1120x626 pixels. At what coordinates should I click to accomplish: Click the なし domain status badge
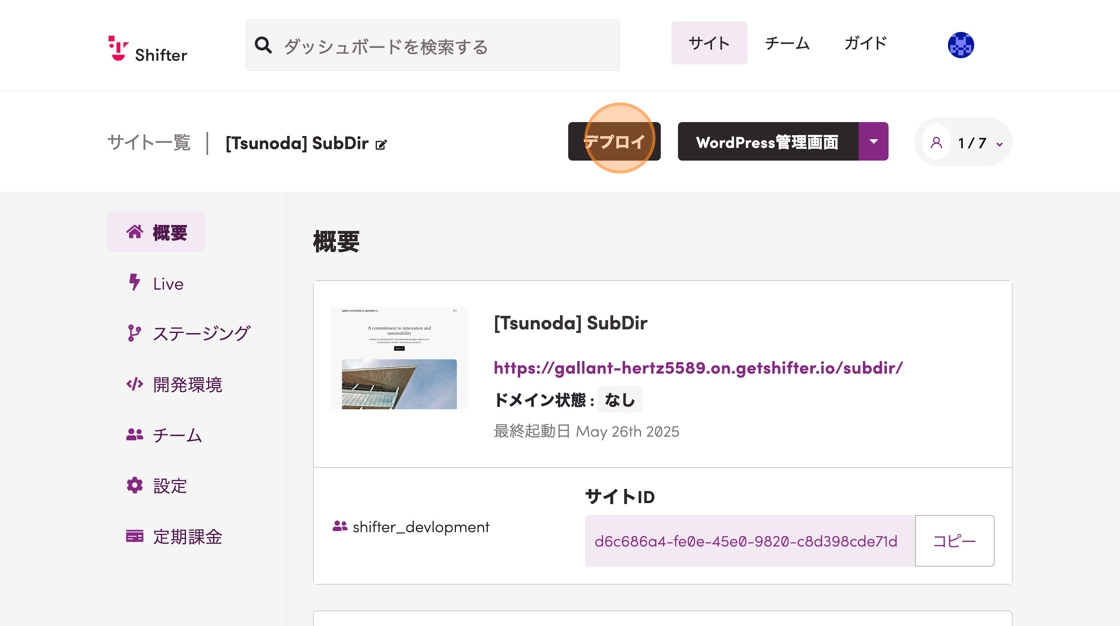pyautogui.click(x=620, y=399)
